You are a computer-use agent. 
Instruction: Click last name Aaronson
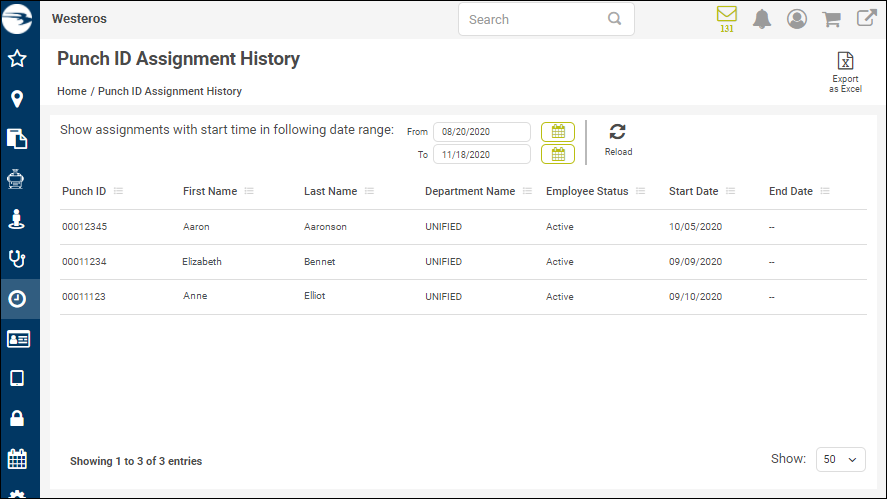325,227
